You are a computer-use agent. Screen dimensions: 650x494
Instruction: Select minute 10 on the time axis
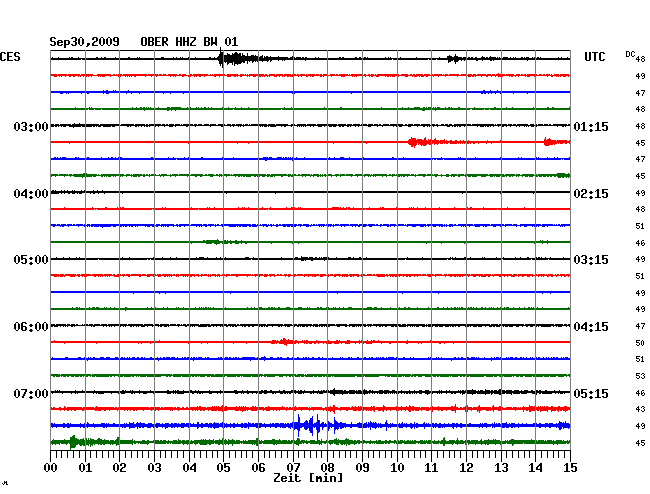[397, 467]
